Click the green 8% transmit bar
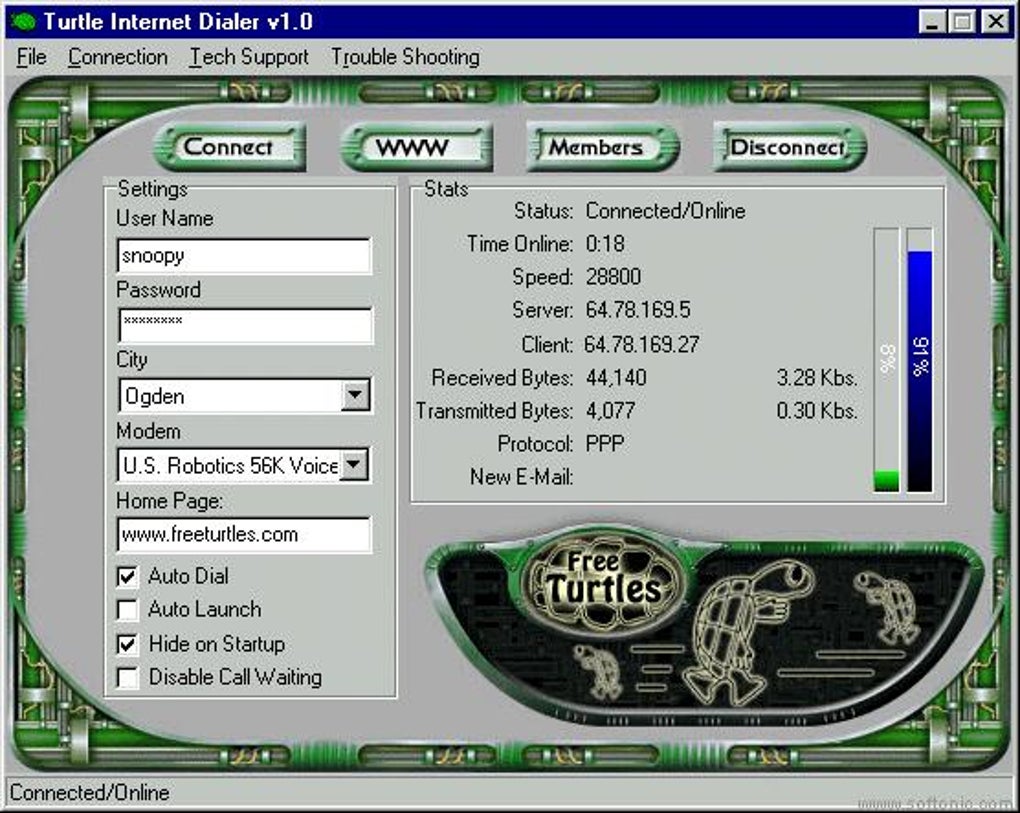Screen dimensions: 1020x813 886,360
